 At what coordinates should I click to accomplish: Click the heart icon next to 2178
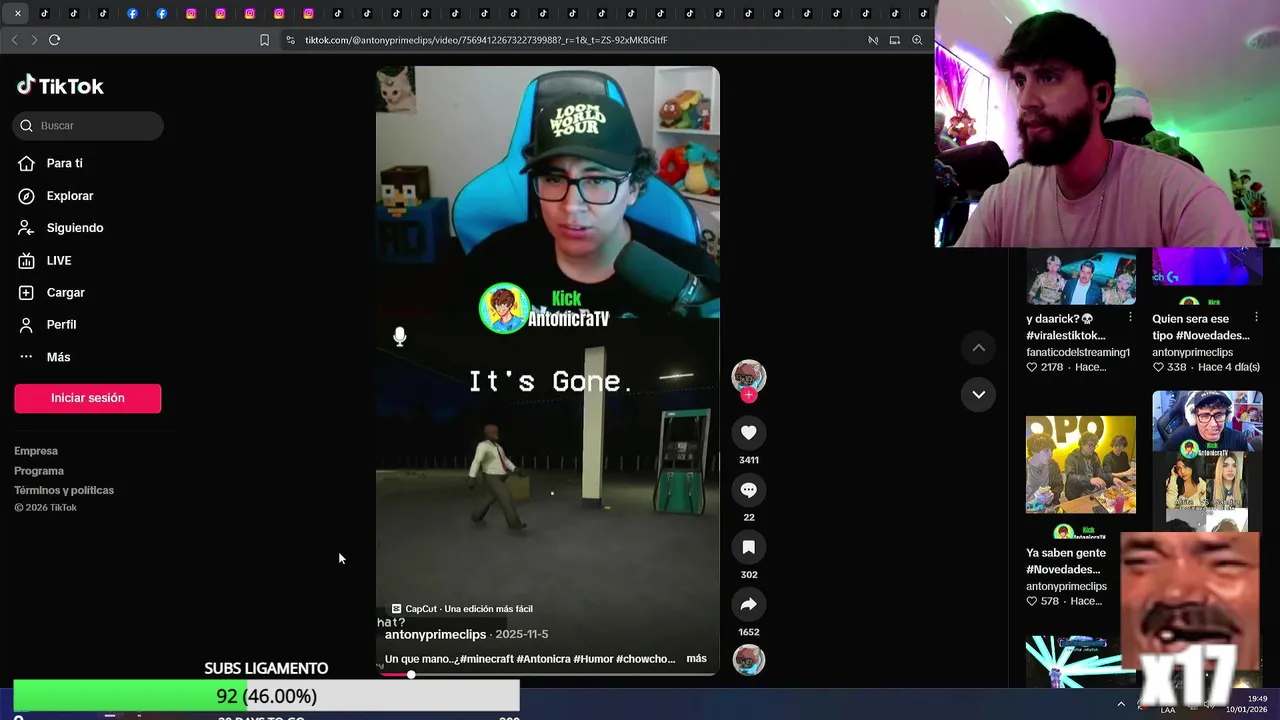point(1032,367)
